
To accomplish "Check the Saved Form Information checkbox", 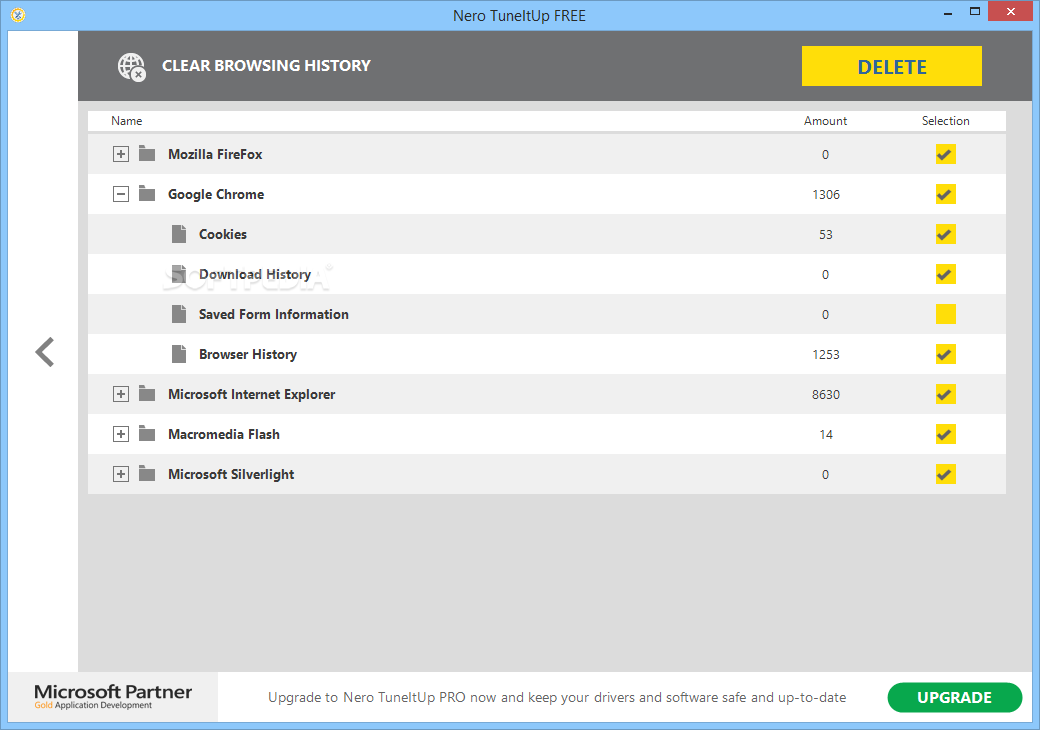I will point(945,314).
